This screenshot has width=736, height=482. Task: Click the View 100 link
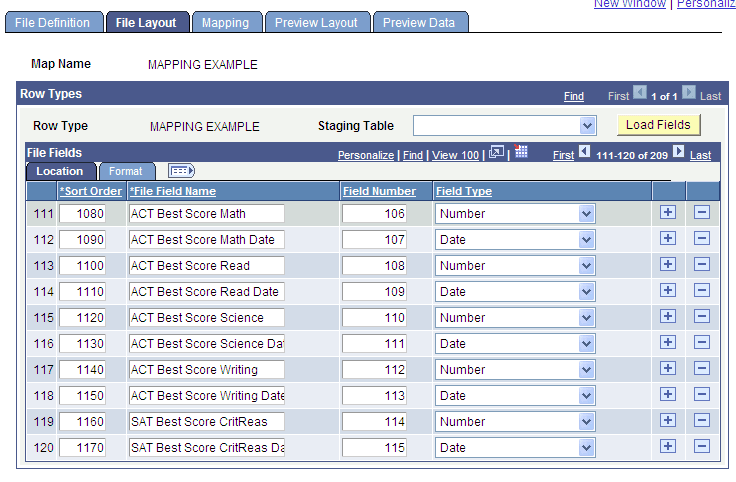[x=455, y=155]
